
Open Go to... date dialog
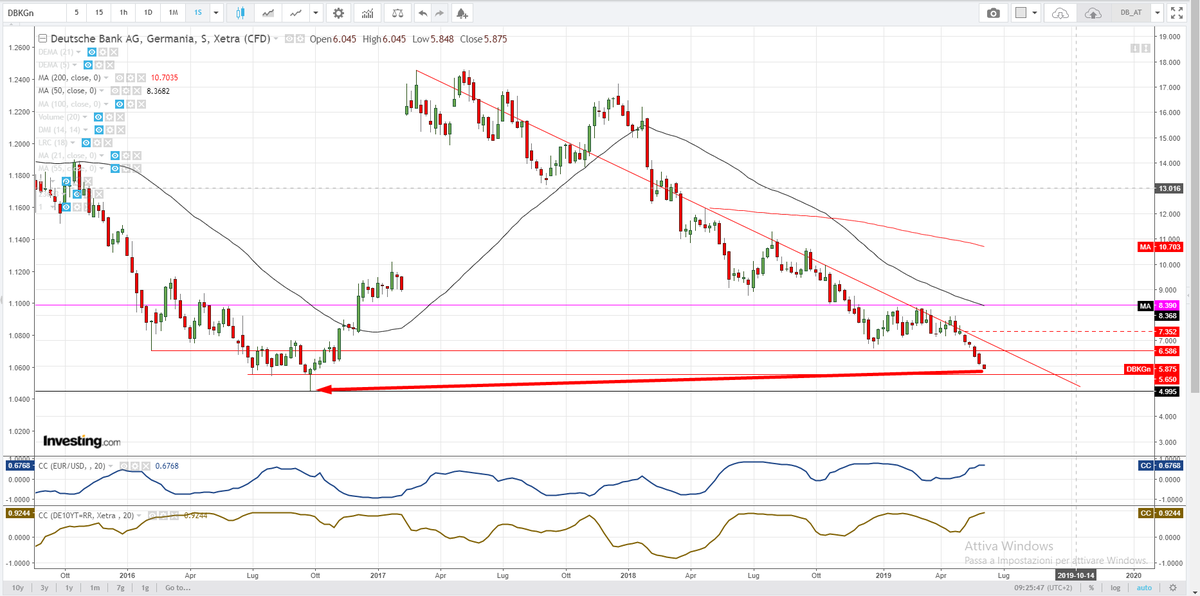pyautogui.click(x=178, y=588)
